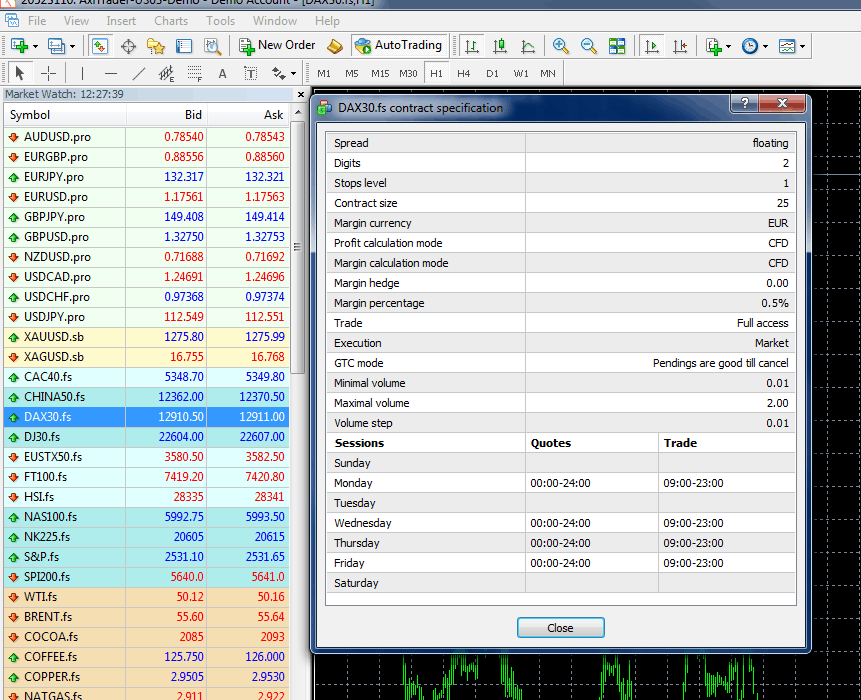This screenshot has width=861, height=700.
Task: Open the Indicators list icon
Action: pos(713,46)
